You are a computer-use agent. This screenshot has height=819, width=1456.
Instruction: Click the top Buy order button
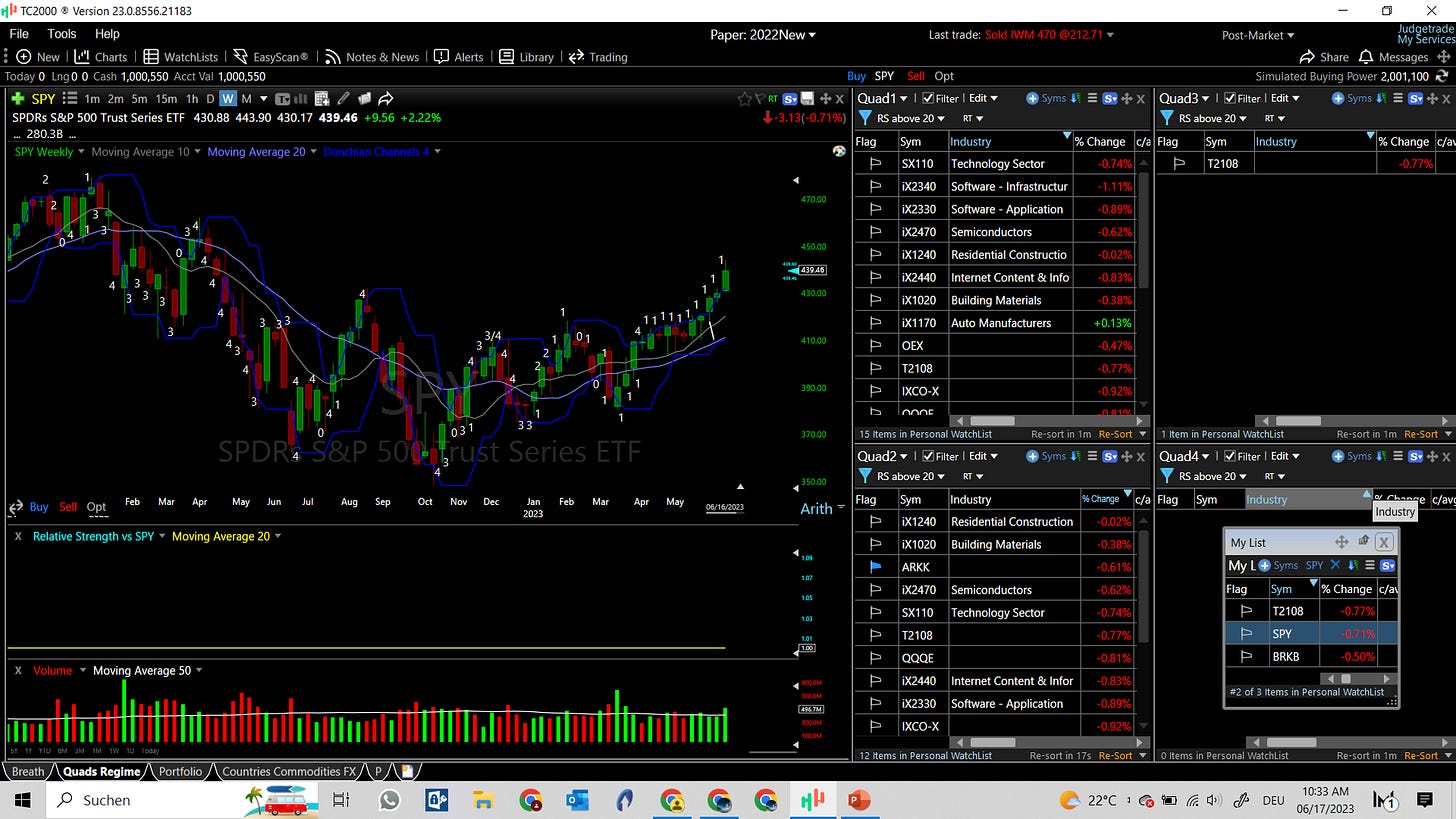pyautogui.click(x=856, y=76)
